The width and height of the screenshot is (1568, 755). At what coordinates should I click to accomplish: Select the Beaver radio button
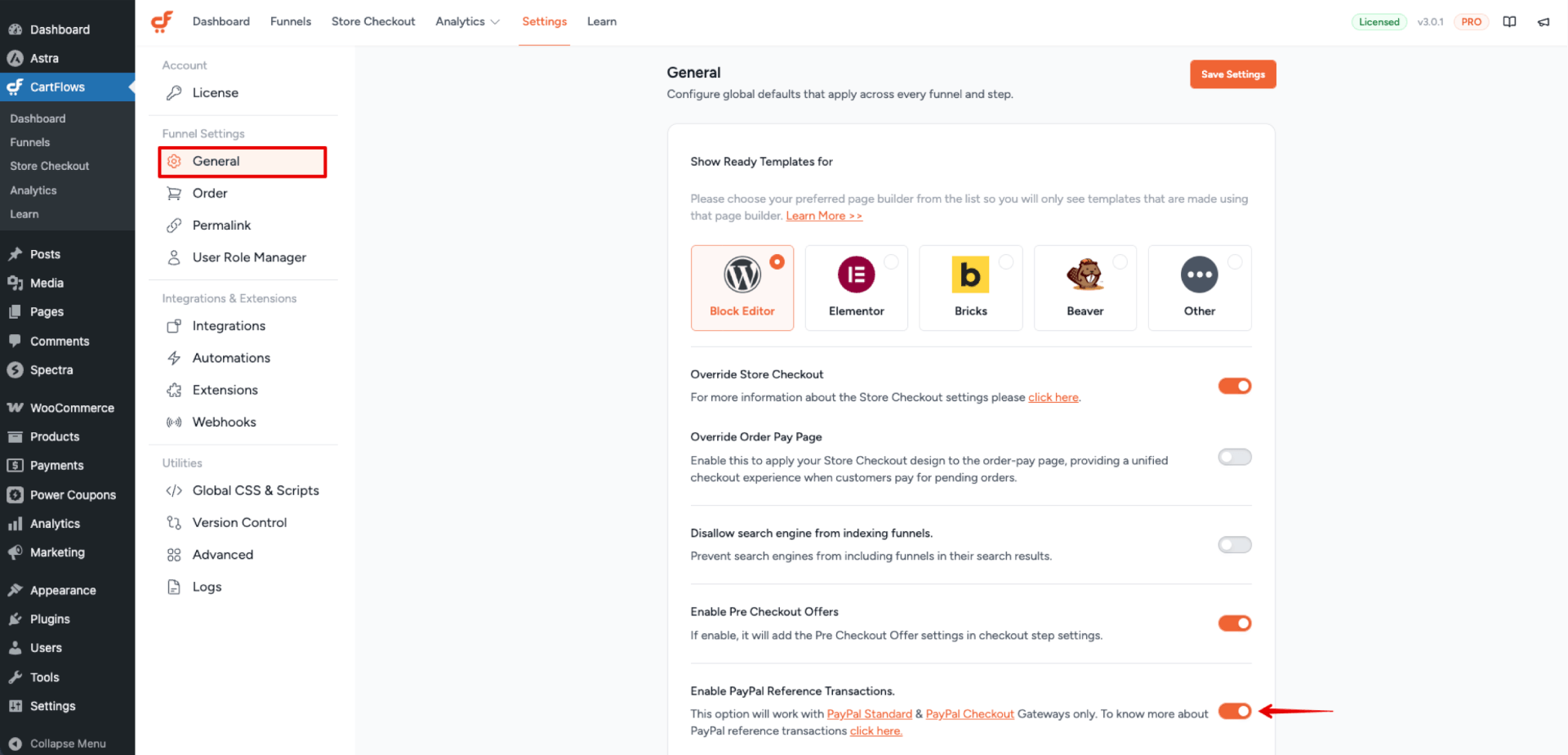click(1120, 261)
